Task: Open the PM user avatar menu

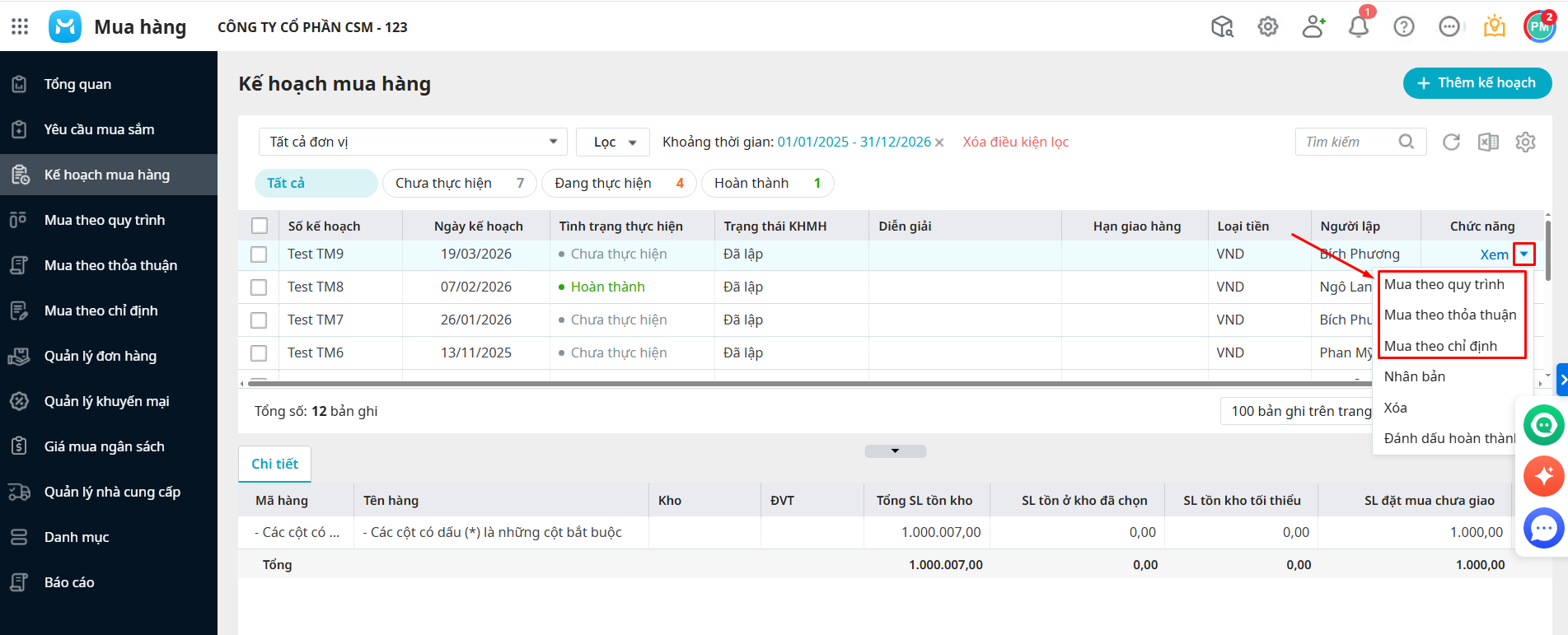Action: 1539,27
